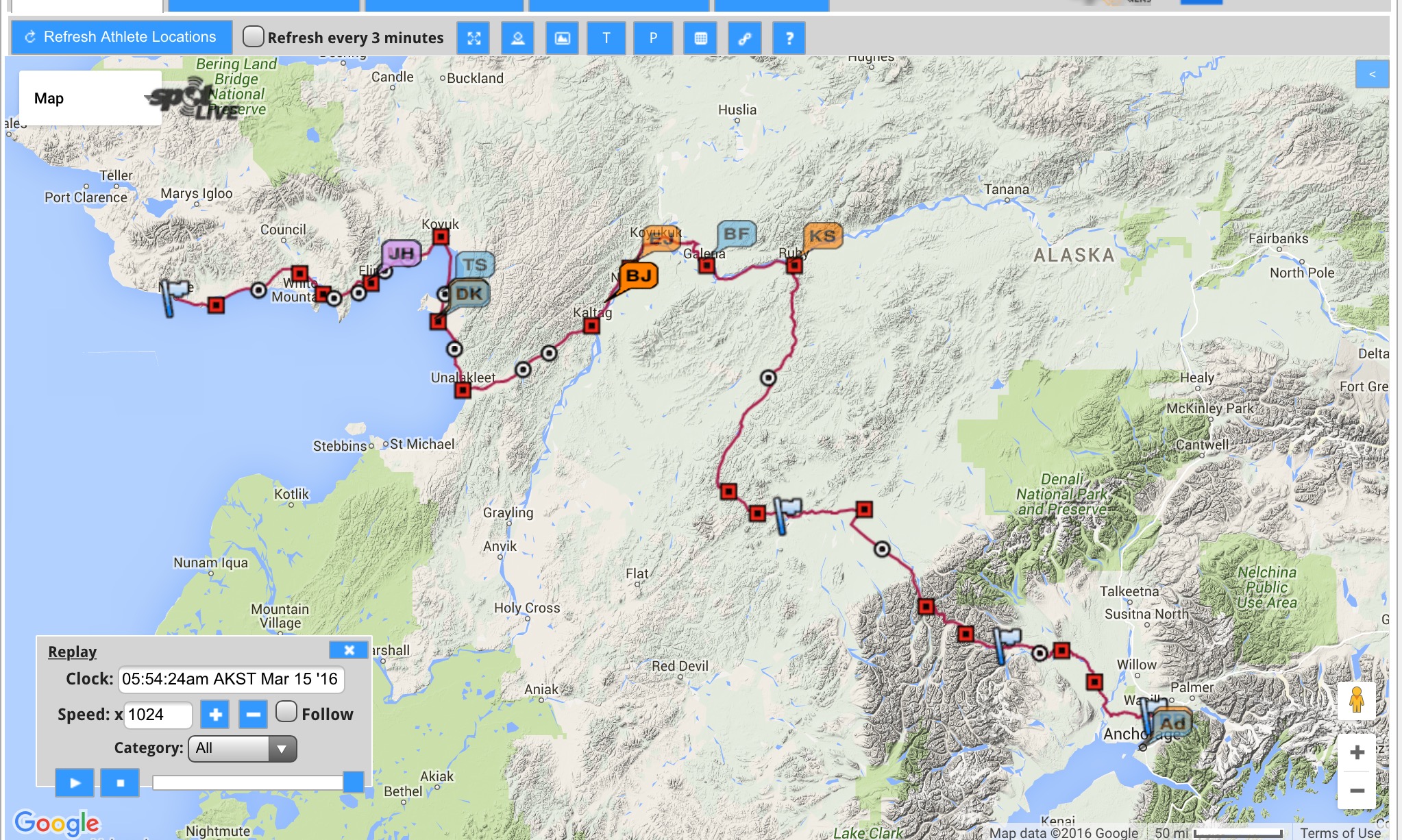Collapse side panel with the < arrow
Viewport: 1402px width, 840px height.
tap(1372, 74)
